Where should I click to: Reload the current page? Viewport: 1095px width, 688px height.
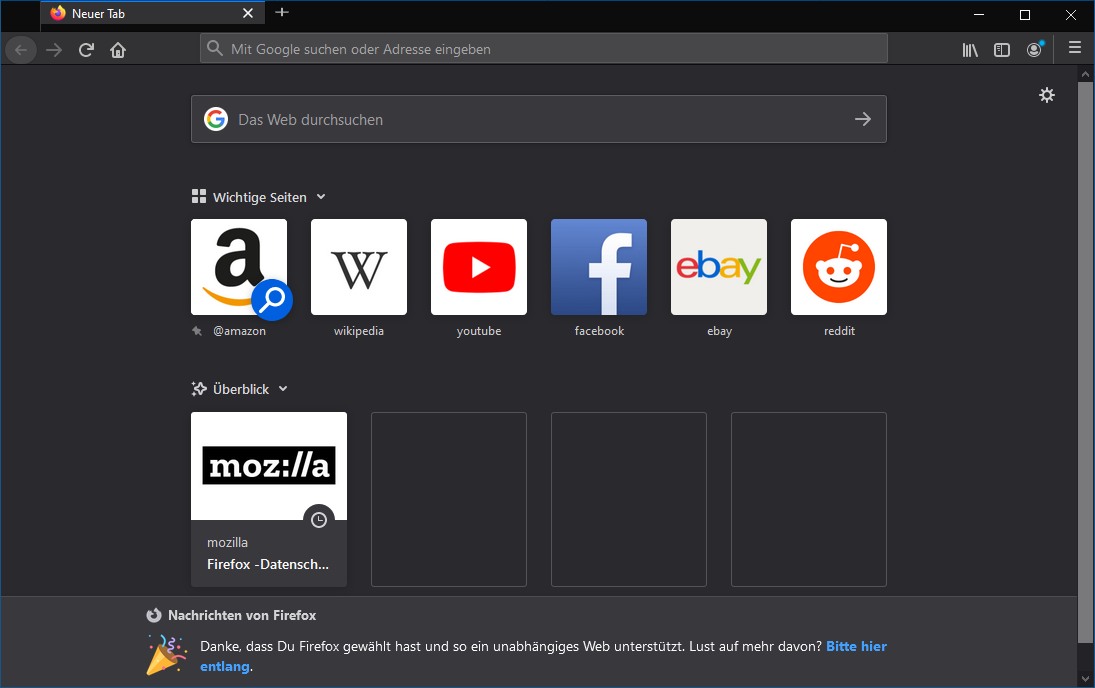coord(86,50)
